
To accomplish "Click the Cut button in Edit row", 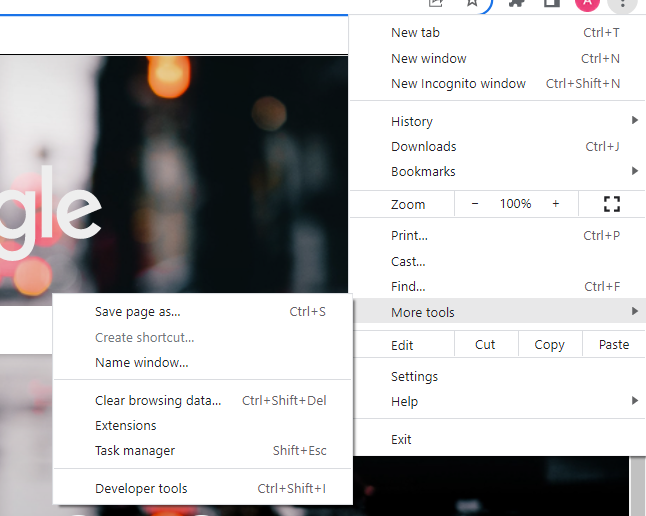I will 485,345.
